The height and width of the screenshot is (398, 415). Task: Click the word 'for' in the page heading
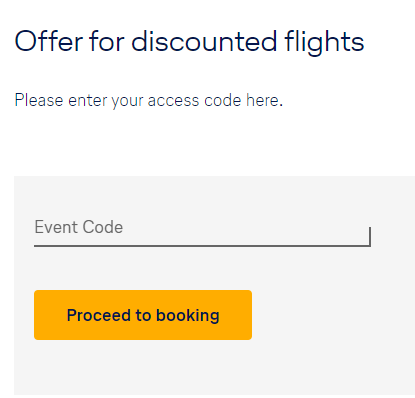coord(107,41)
